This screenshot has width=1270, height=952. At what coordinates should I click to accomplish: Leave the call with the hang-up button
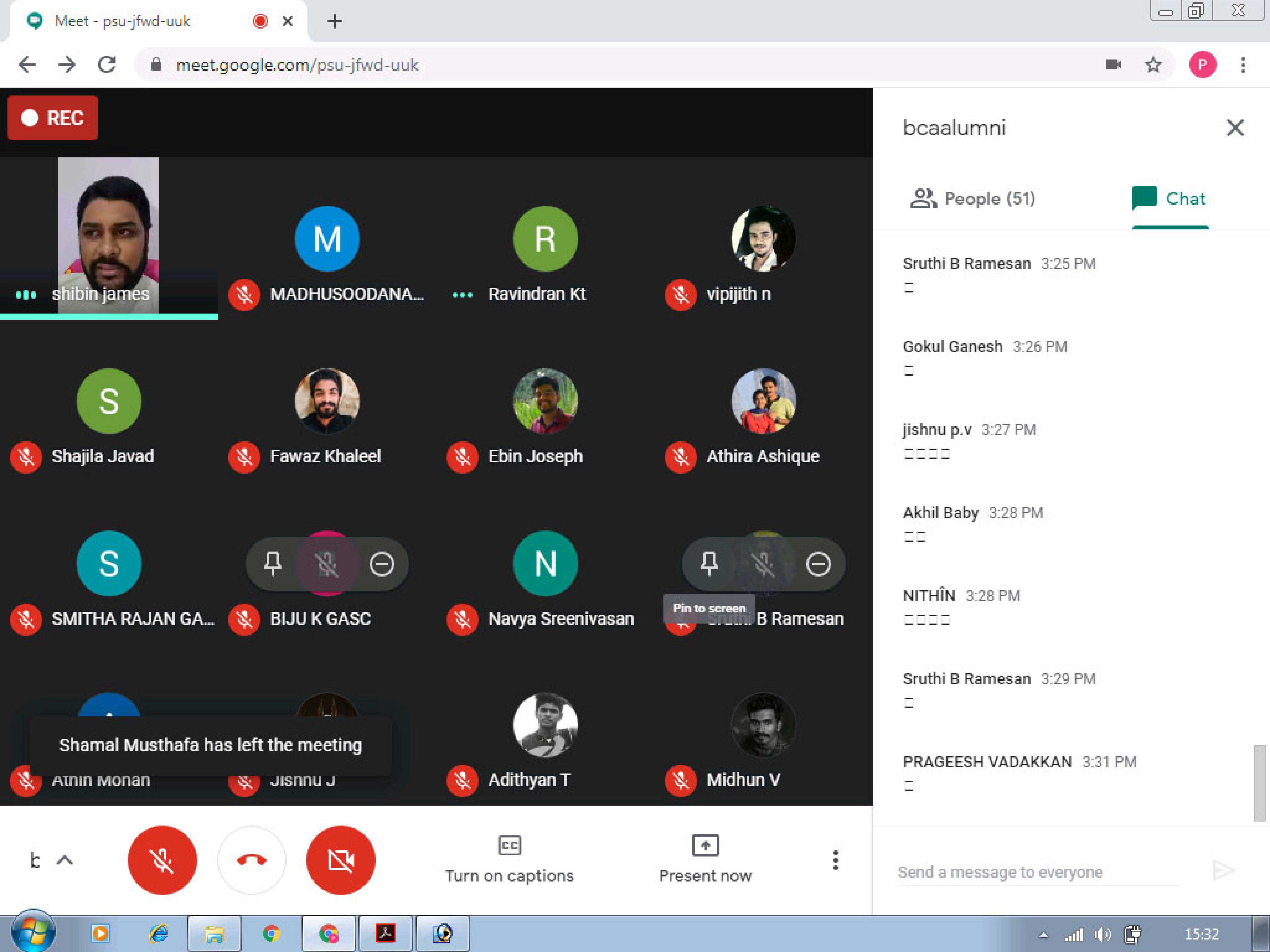(251, 859)
